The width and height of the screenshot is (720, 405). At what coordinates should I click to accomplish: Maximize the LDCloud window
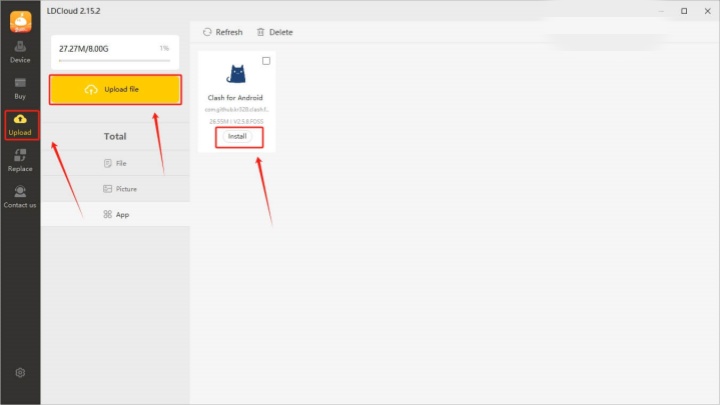point(683,11)
